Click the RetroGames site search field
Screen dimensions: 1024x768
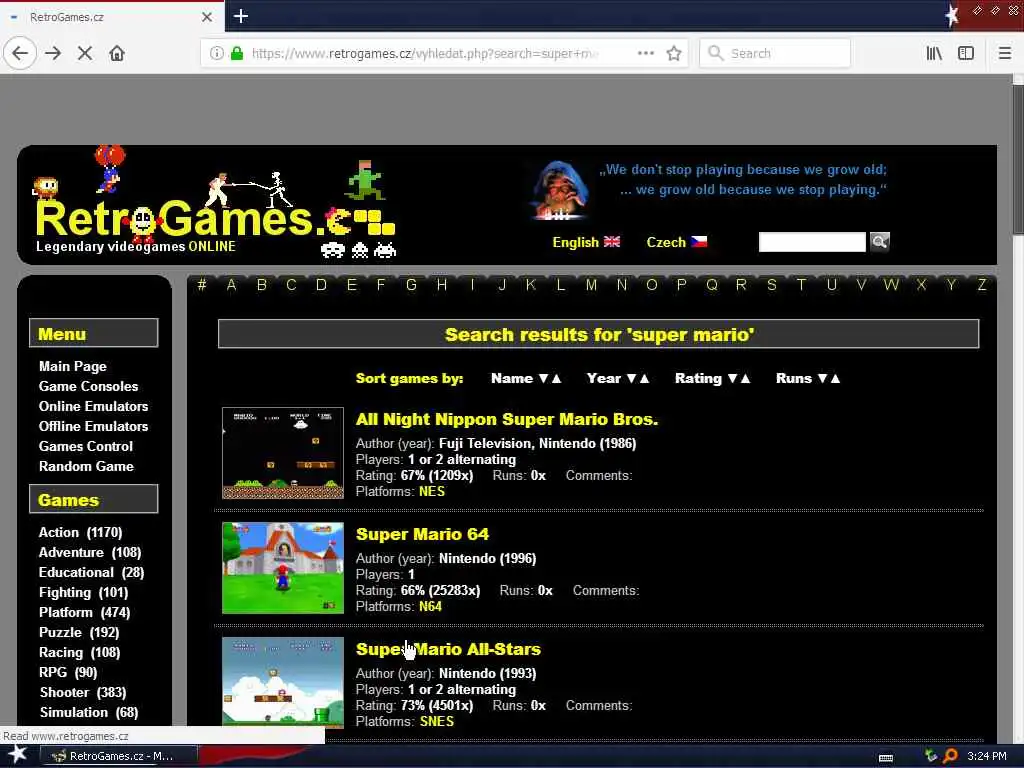point(812,242)
